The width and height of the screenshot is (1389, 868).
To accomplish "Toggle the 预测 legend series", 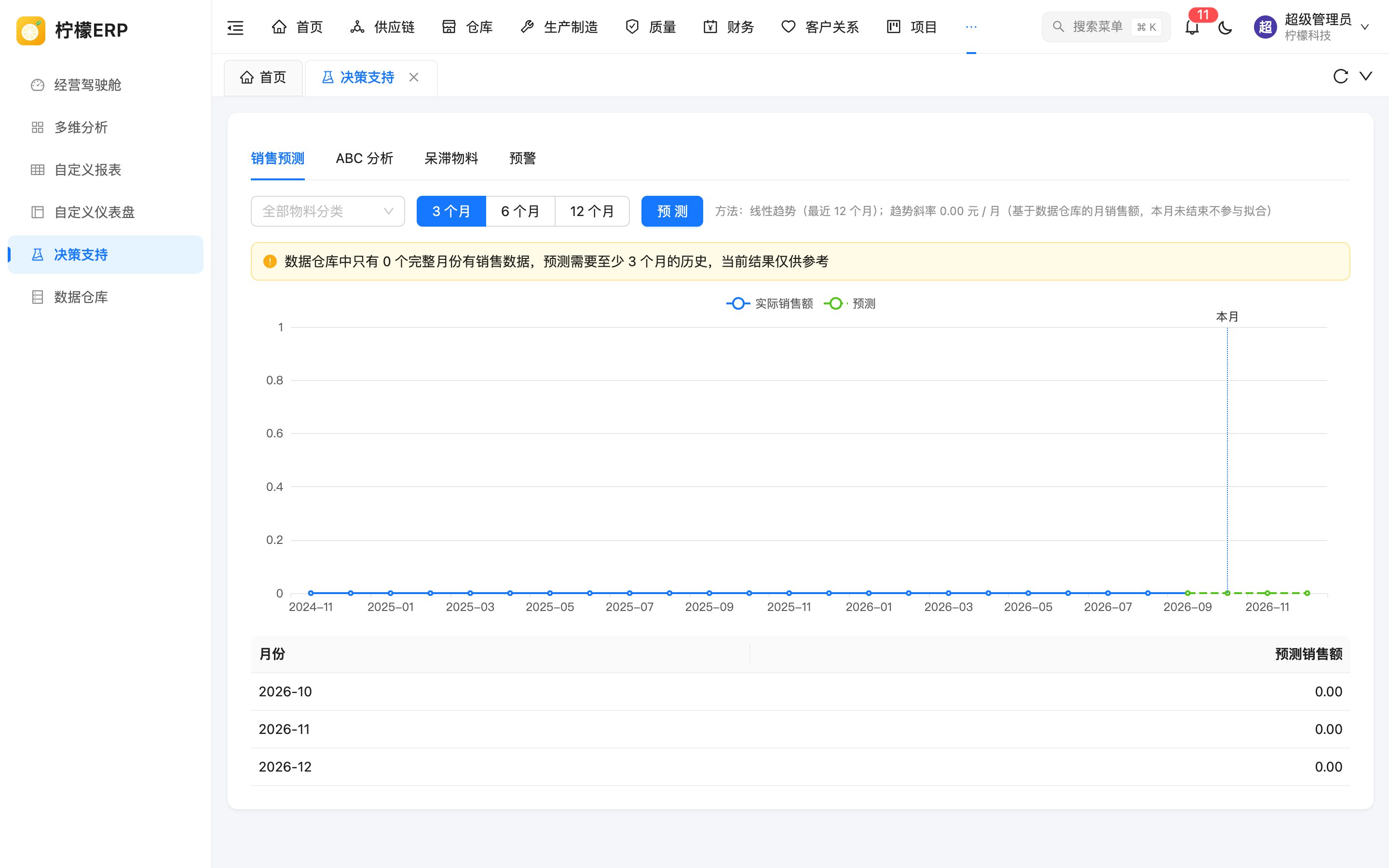I will [849, 304].
